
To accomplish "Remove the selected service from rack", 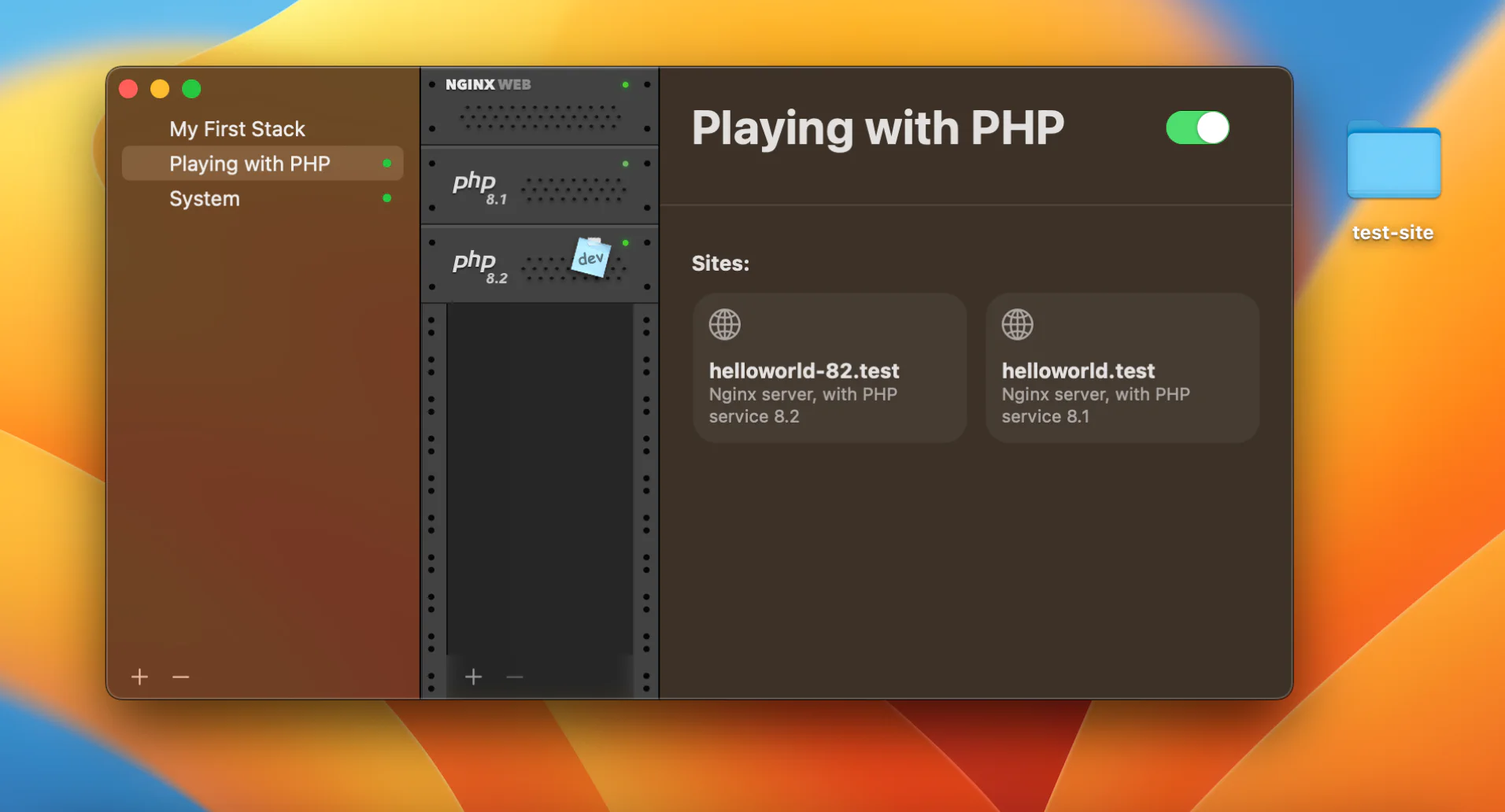I will [x=515, y=677].
